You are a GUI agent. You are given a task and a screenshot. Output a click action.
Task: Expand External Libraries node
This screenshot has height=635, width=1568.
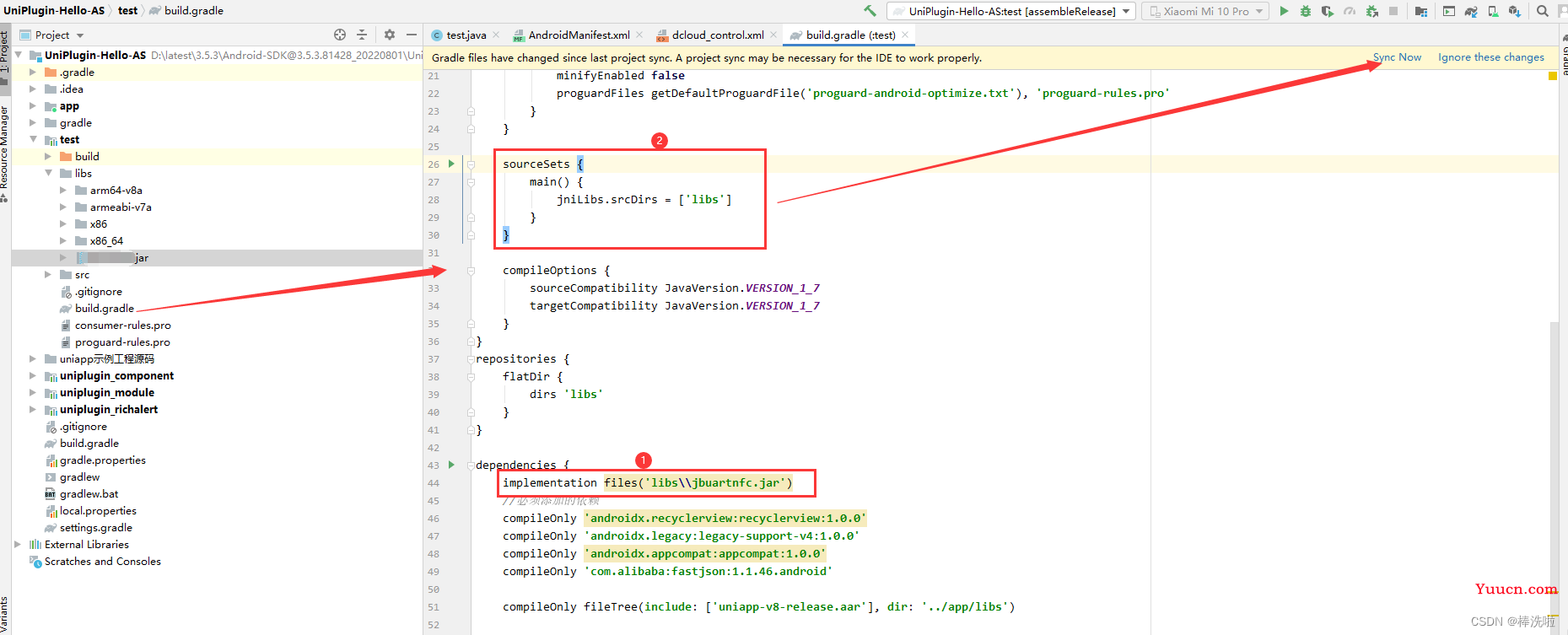click(x=18, y=544)
